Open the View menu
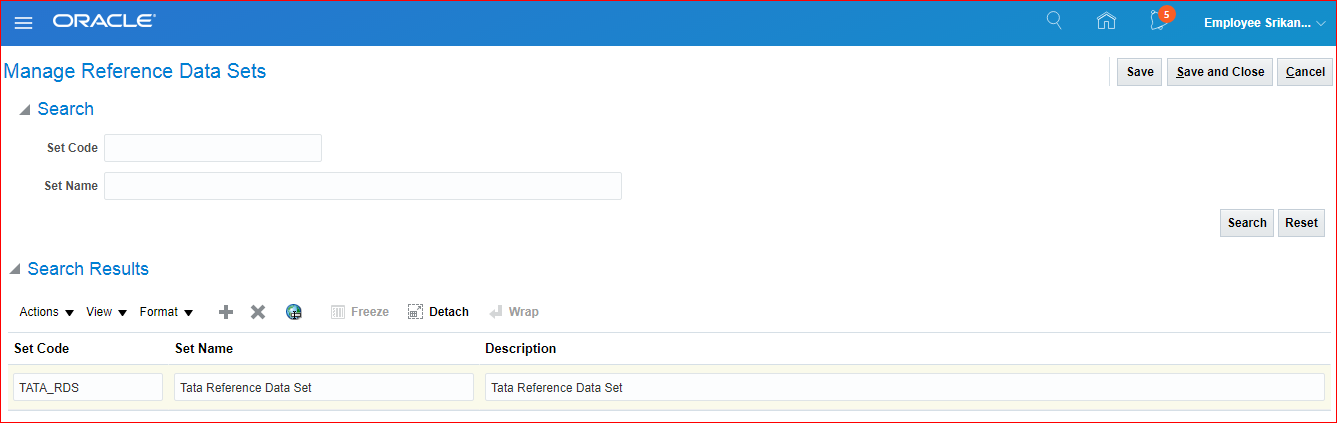Viewport: 1337px width, 423px height. click(106, 312)
